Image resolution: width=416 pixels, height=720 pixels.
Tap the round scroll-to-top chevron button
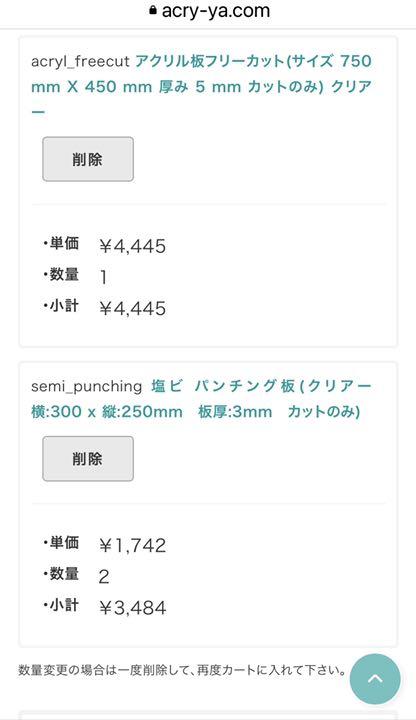[x=375, y=679]
